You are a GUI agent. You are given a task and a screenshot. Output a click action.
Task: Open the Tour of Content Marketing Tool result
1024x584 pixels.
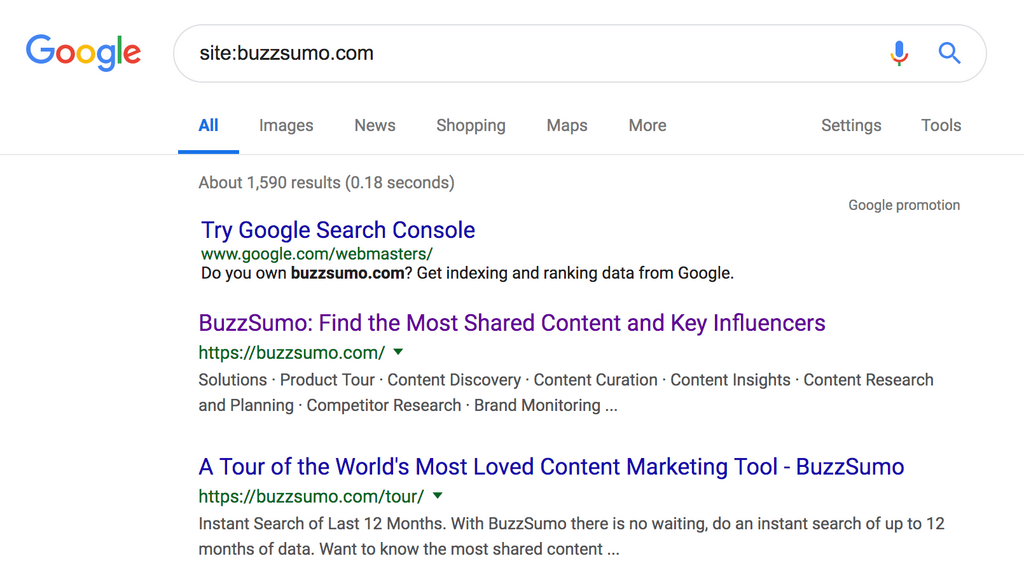coord(551,467)
